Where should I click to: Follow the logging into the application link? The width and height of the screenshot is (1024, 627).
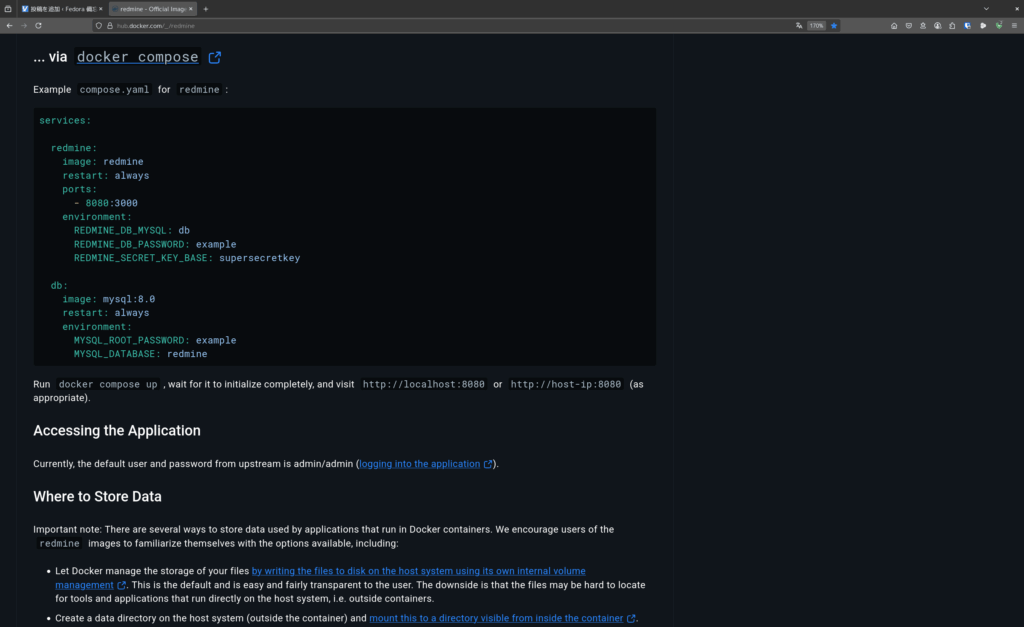420,464
